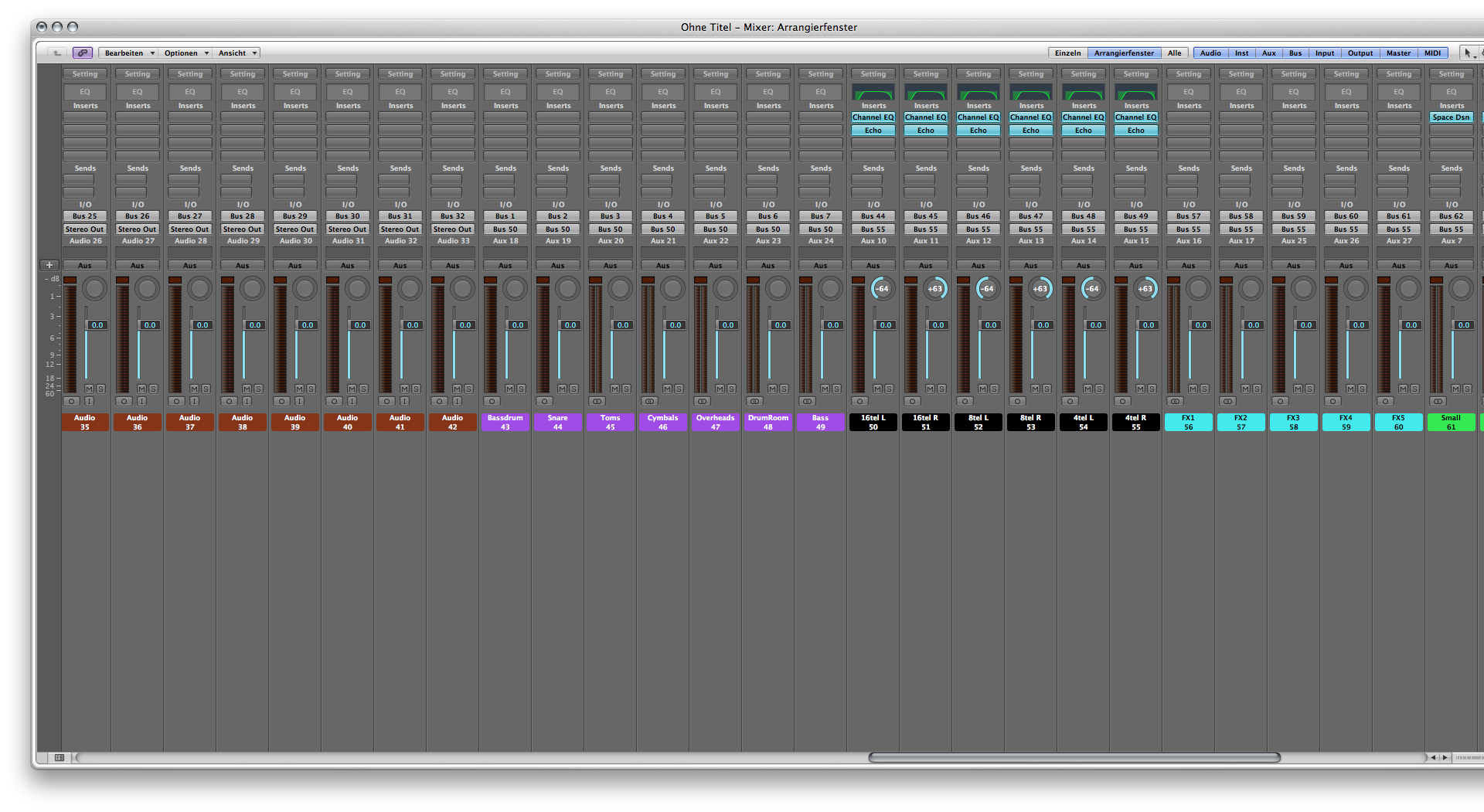Mute the Audio 38 channel

point(247,389)
